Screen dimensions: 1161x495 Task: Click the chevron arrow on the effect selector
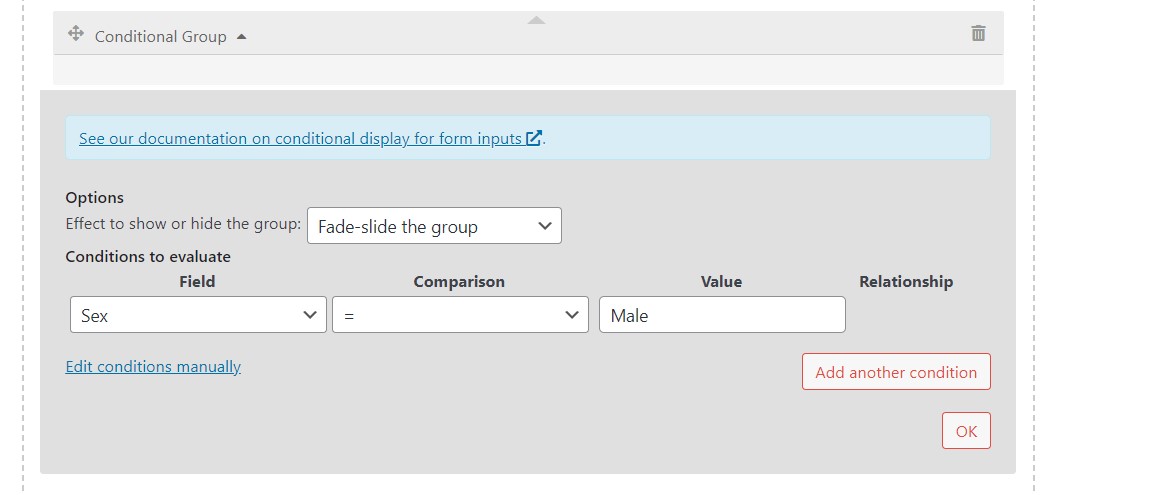point(545,226)
